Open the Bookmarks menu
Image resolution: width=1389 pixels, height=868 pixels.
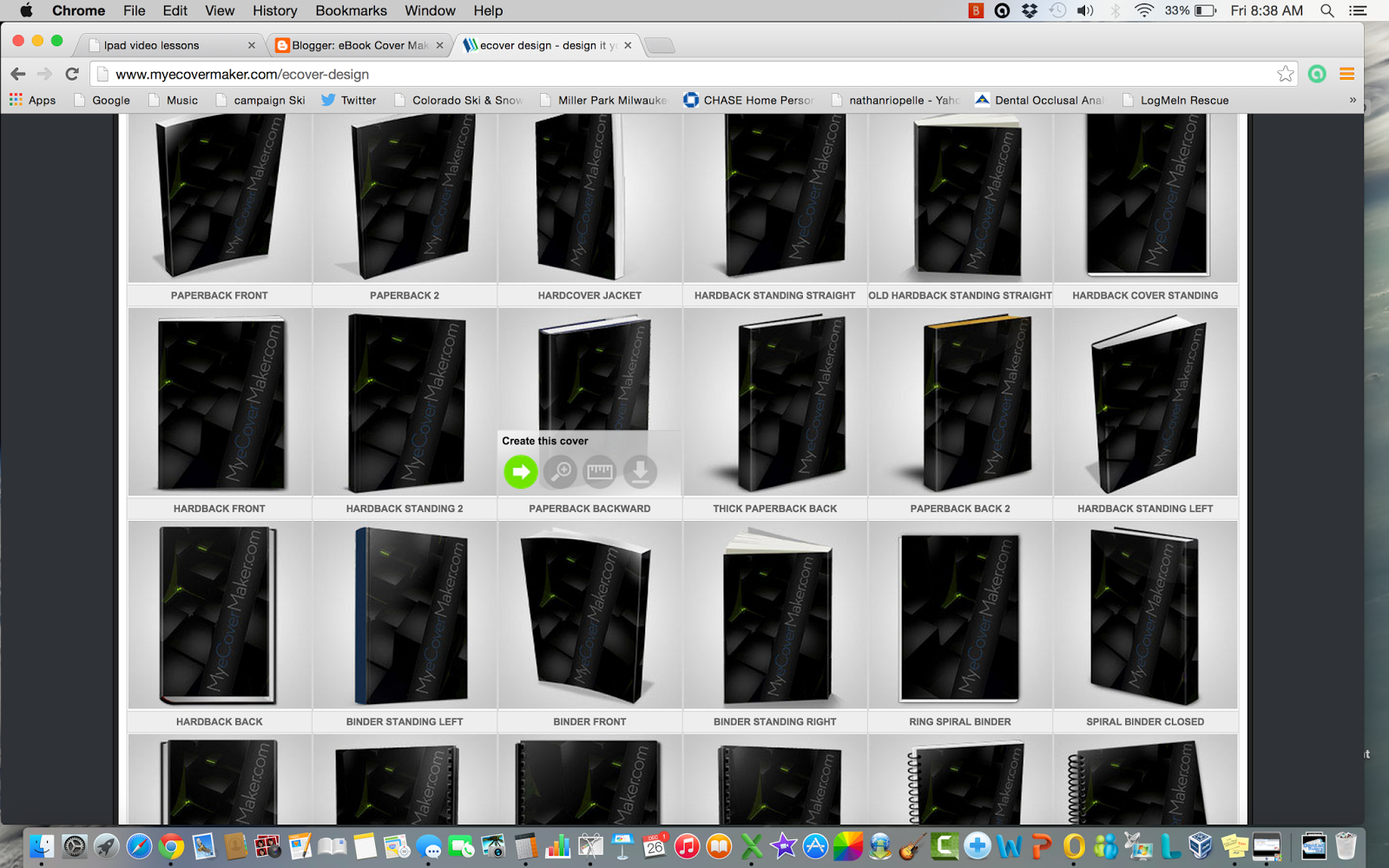tap(352, 10)
